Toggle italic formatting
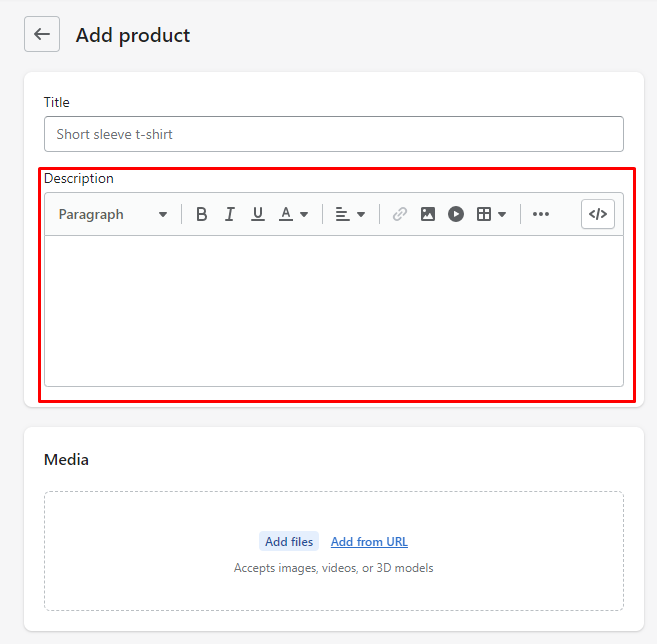Screen dimensions: 657x644 pos(230,215)
